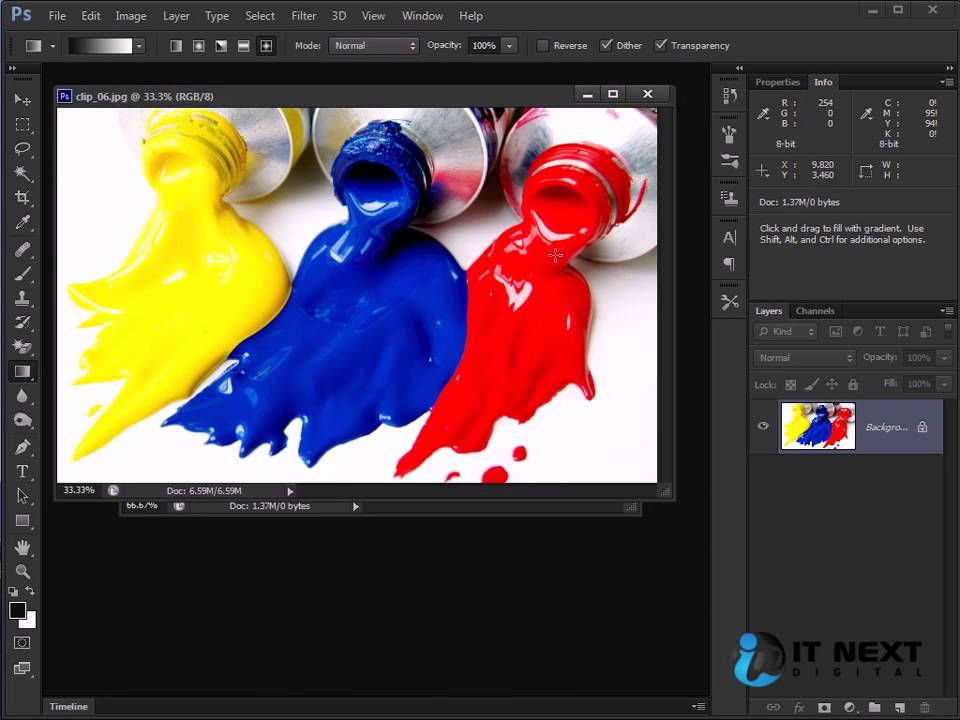Expand the Opacity dropdown in options bar
The height and width of the screenshot is (720, 960).
pos(509,46)
